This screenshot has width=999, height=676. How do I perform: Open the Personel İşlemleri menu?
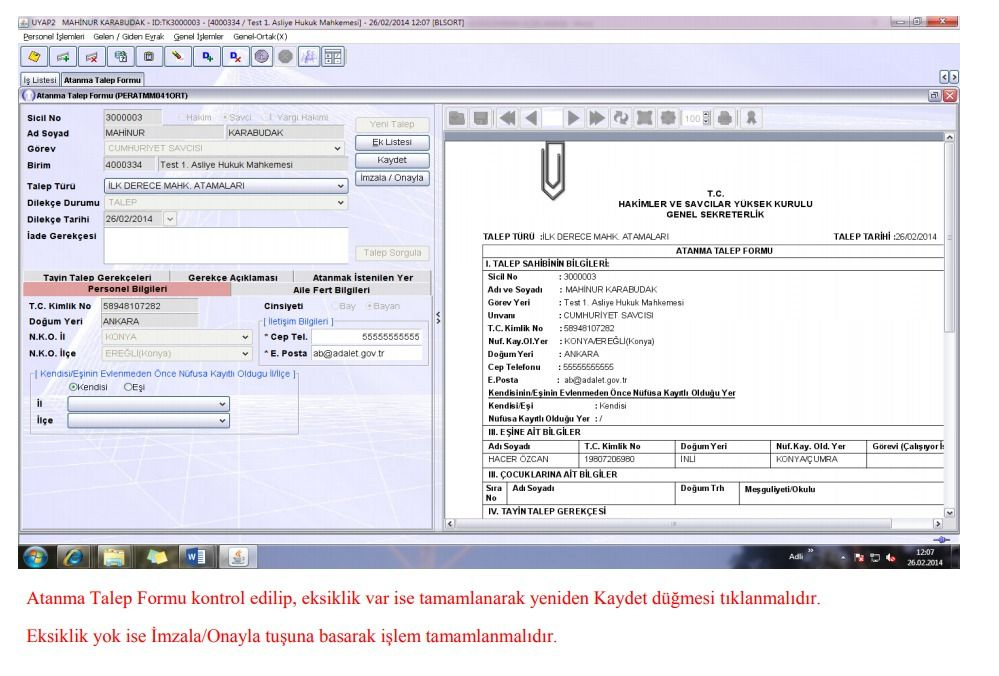(x=54, y=37)
